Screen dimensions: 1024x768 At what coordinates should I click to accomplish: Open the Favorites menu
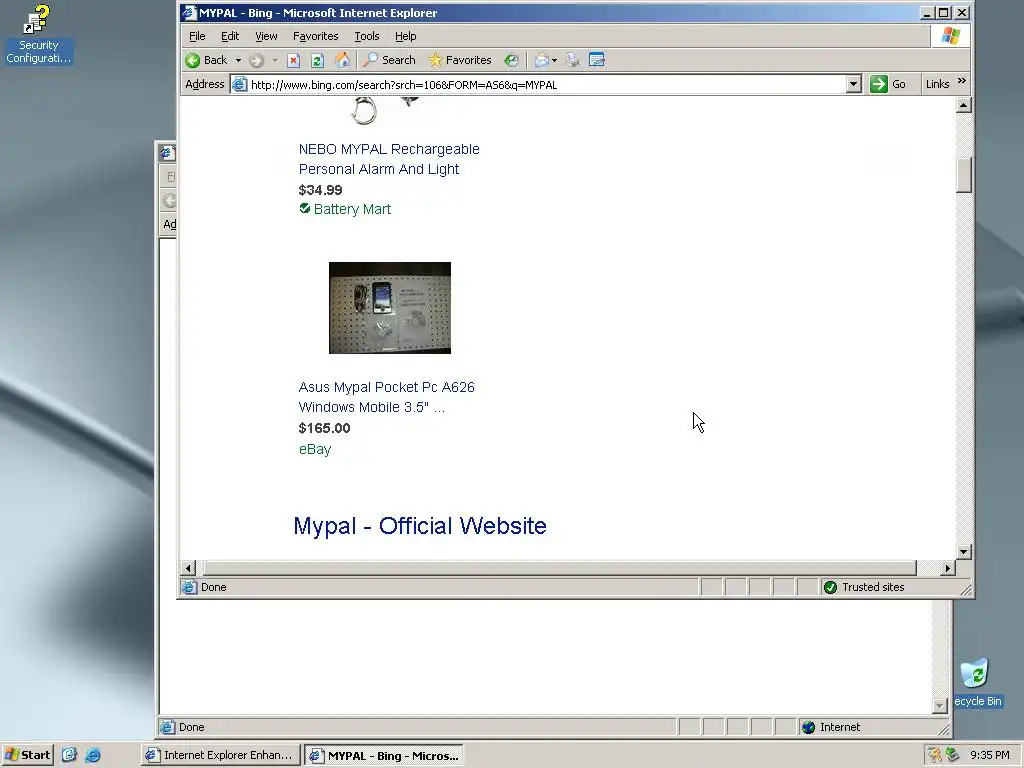pyautogui.click(x=315, y=36)
